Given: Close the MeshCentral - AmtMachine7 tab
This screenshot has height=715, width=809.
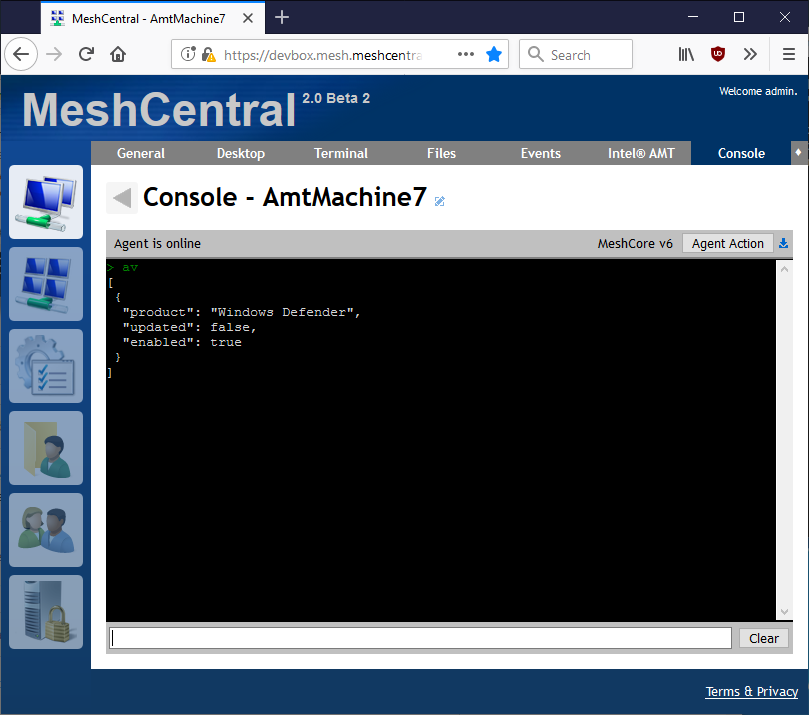Looking at the screenshot, I should click(x=248, y=18).
